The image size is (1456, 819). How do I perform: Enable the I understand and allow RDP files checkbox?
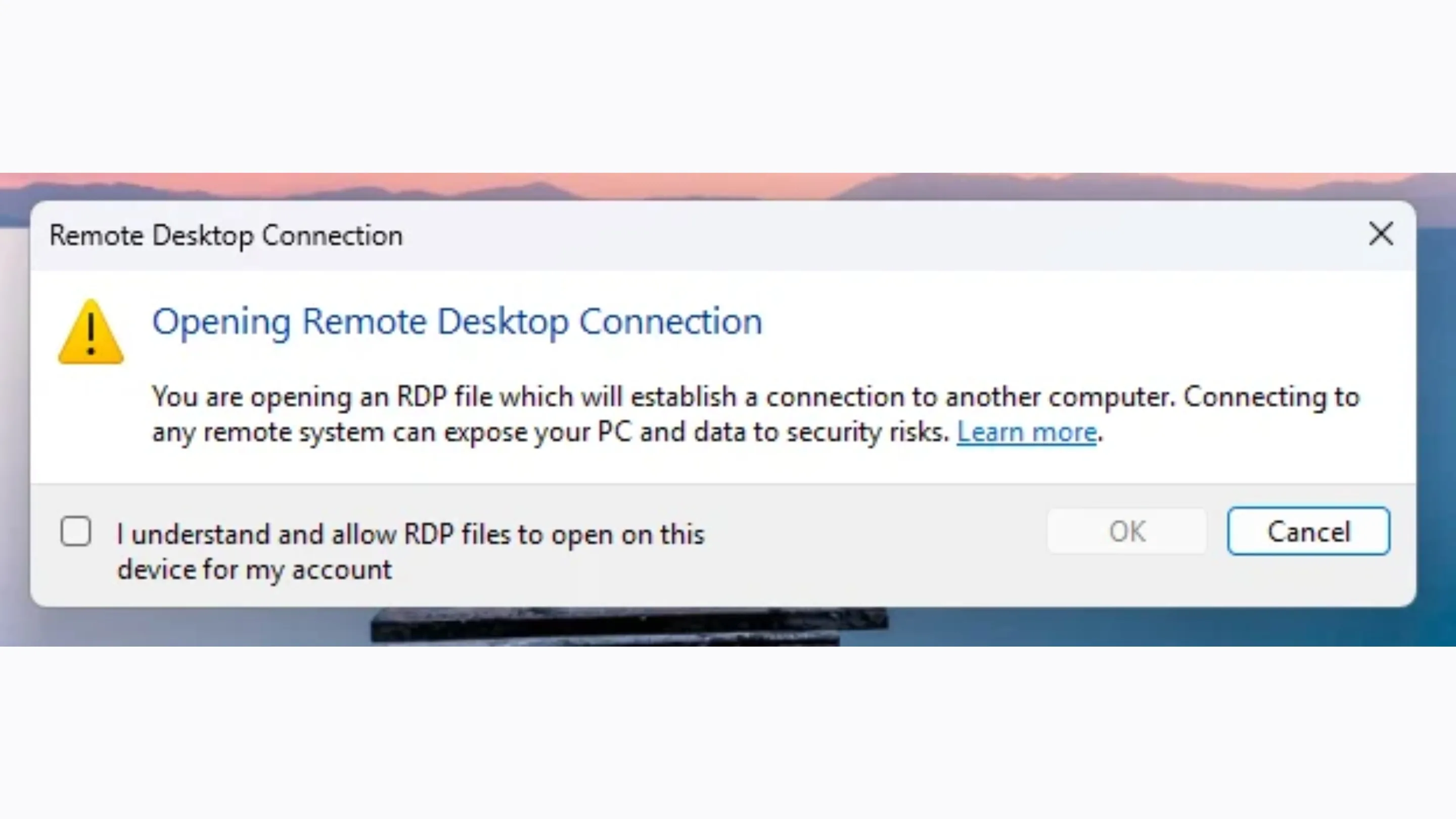(x=76, y=531)
